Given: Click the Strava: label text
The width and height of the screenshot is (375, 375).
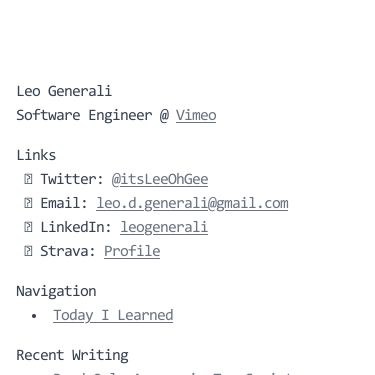Looking at the screenshot, I should (68, 251).
